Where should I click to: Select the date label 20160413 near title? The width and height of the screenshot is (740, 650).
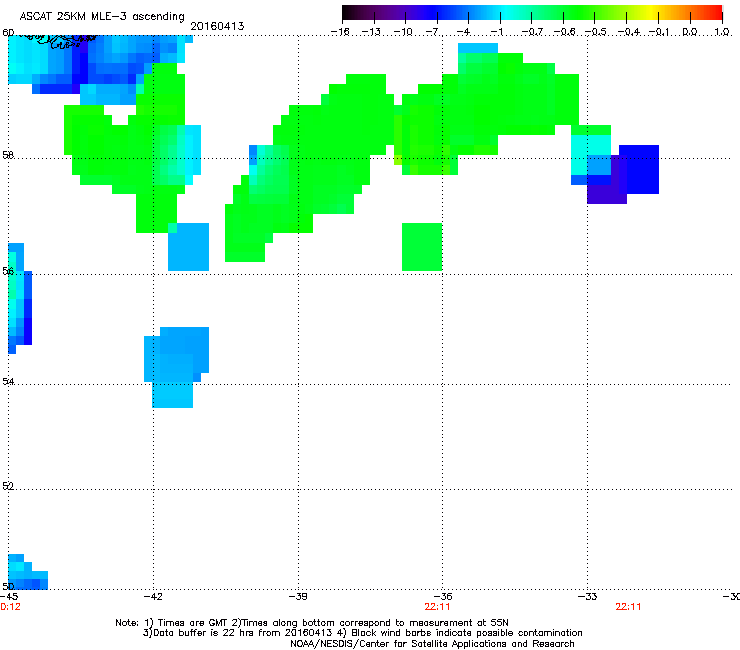[x=217, y=26]
